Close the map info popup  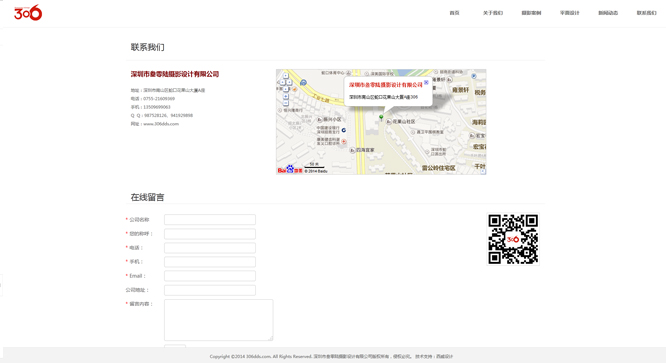[426, 82]
